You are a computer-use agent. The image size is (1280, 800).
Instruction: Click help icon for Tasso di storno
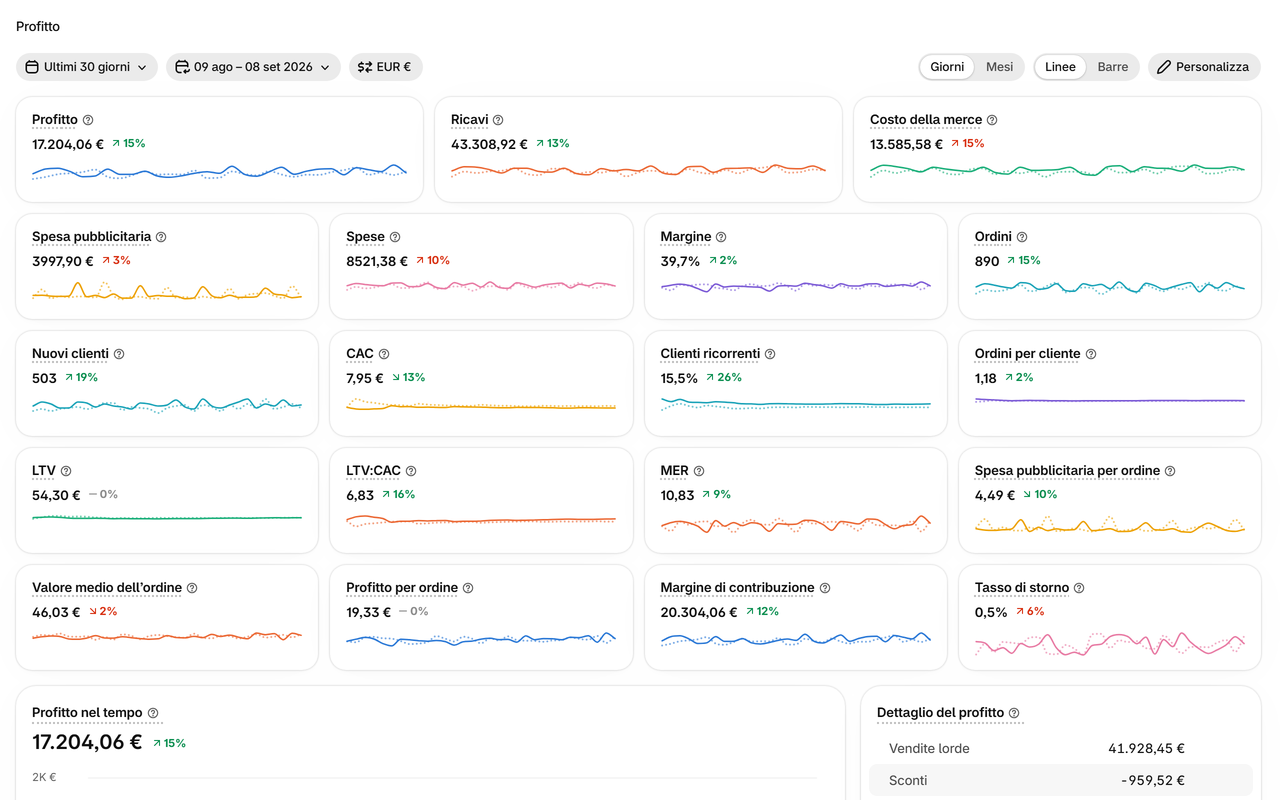point(1079,588)
